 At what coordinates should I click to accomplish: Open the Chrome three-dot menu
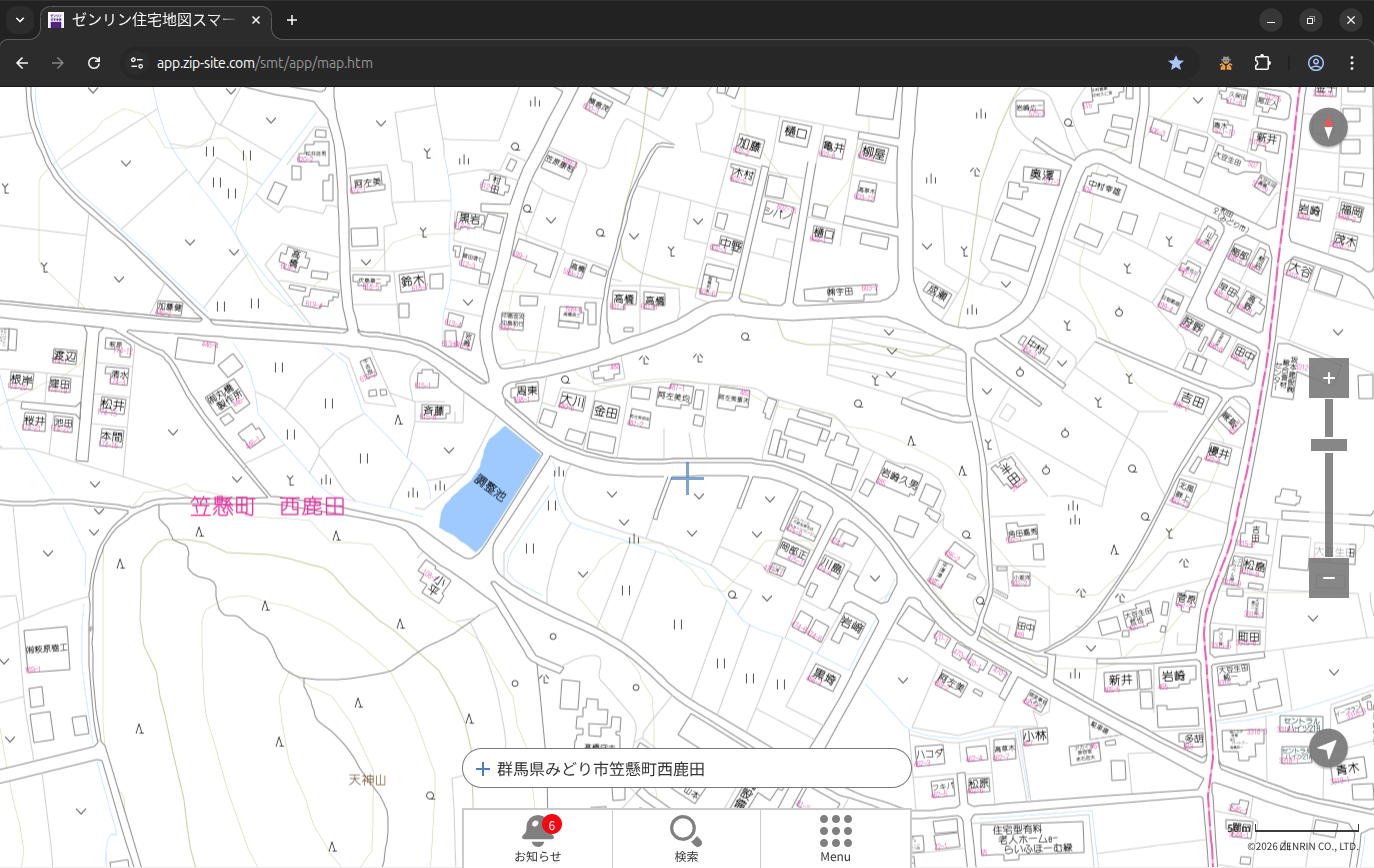pyautogui.click(x=1352, y=63)
